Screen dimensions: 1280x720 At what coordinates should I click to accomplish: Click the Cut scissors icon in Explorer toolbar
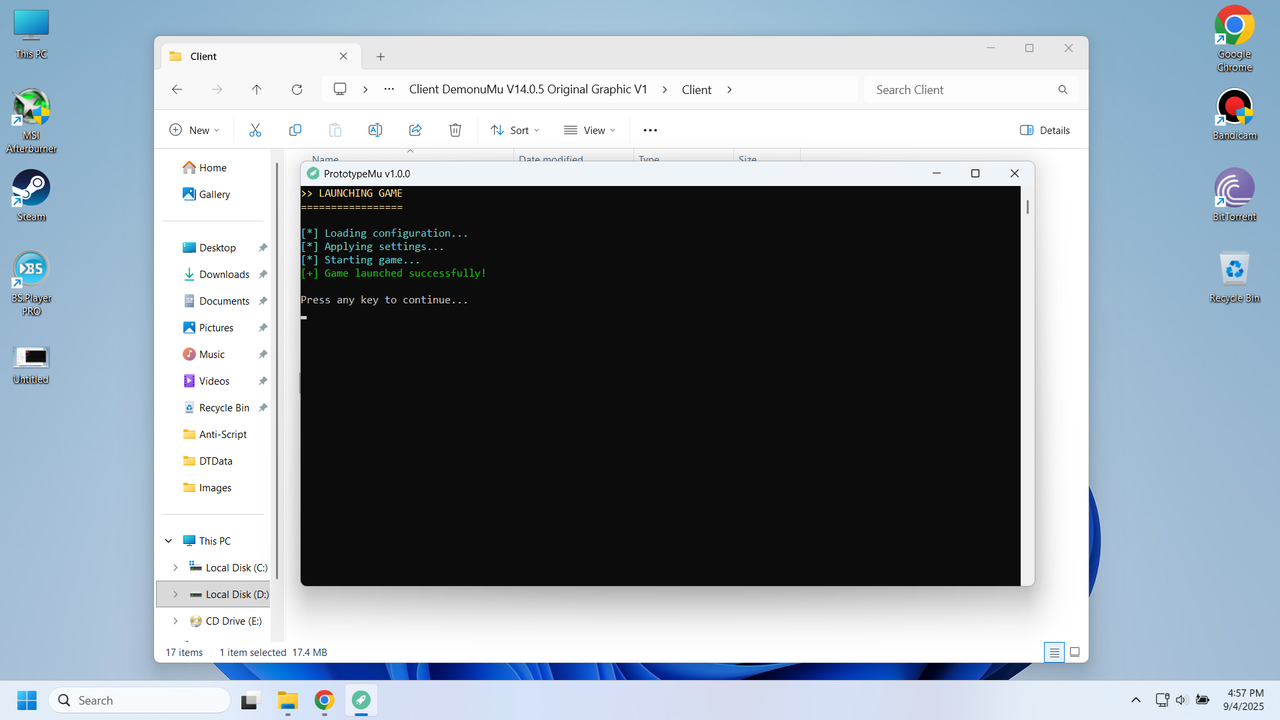point(255,130)
